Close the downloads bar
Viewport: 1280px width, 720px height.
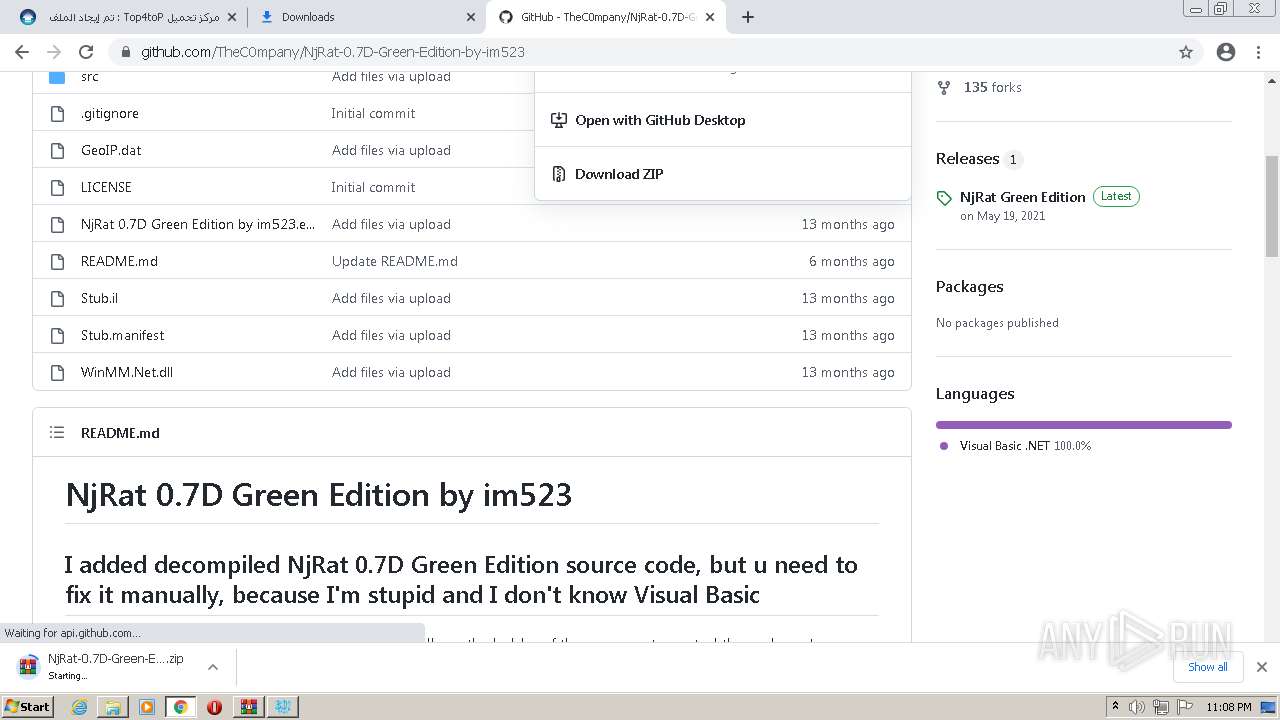click(1262, 667)
